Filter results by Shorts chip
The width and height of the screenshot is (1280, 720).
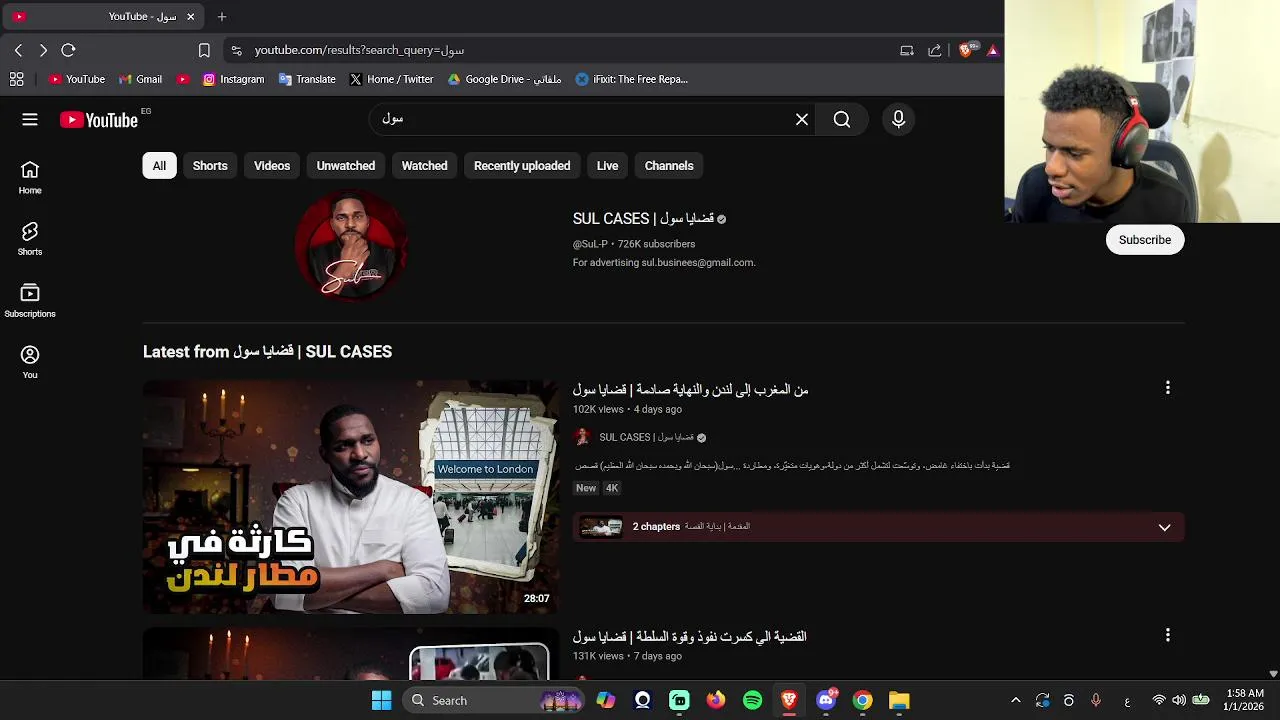210,166
